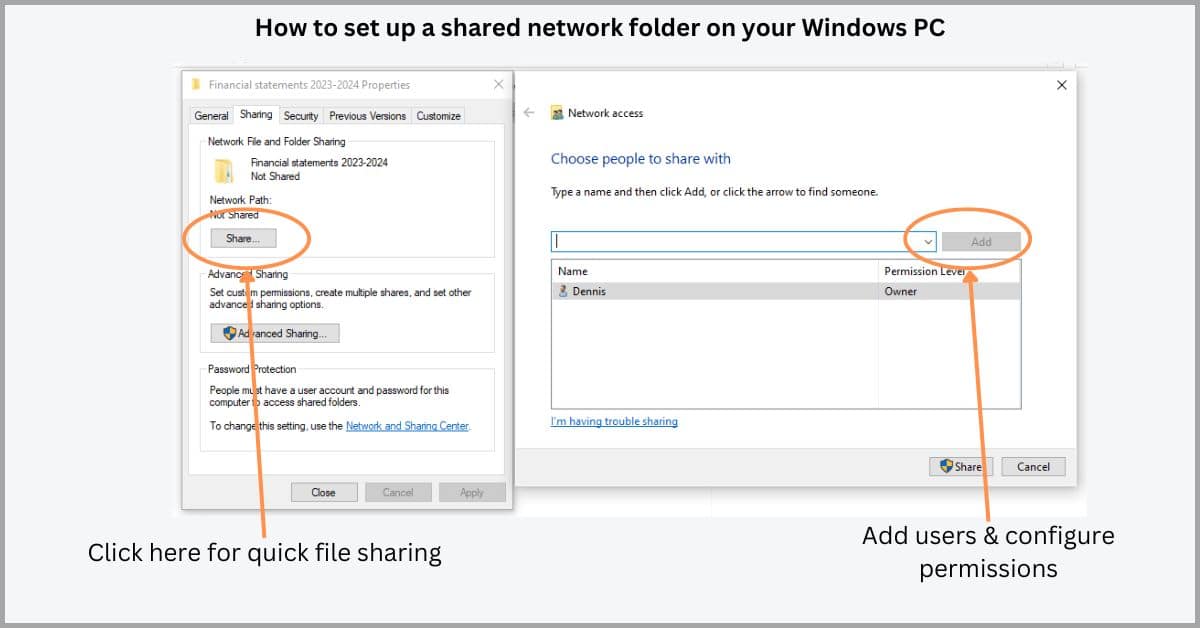Image resolution: width=1200 pixels, height=628 pixels.
Task: Click the Add button
Action: pos(981,241)
